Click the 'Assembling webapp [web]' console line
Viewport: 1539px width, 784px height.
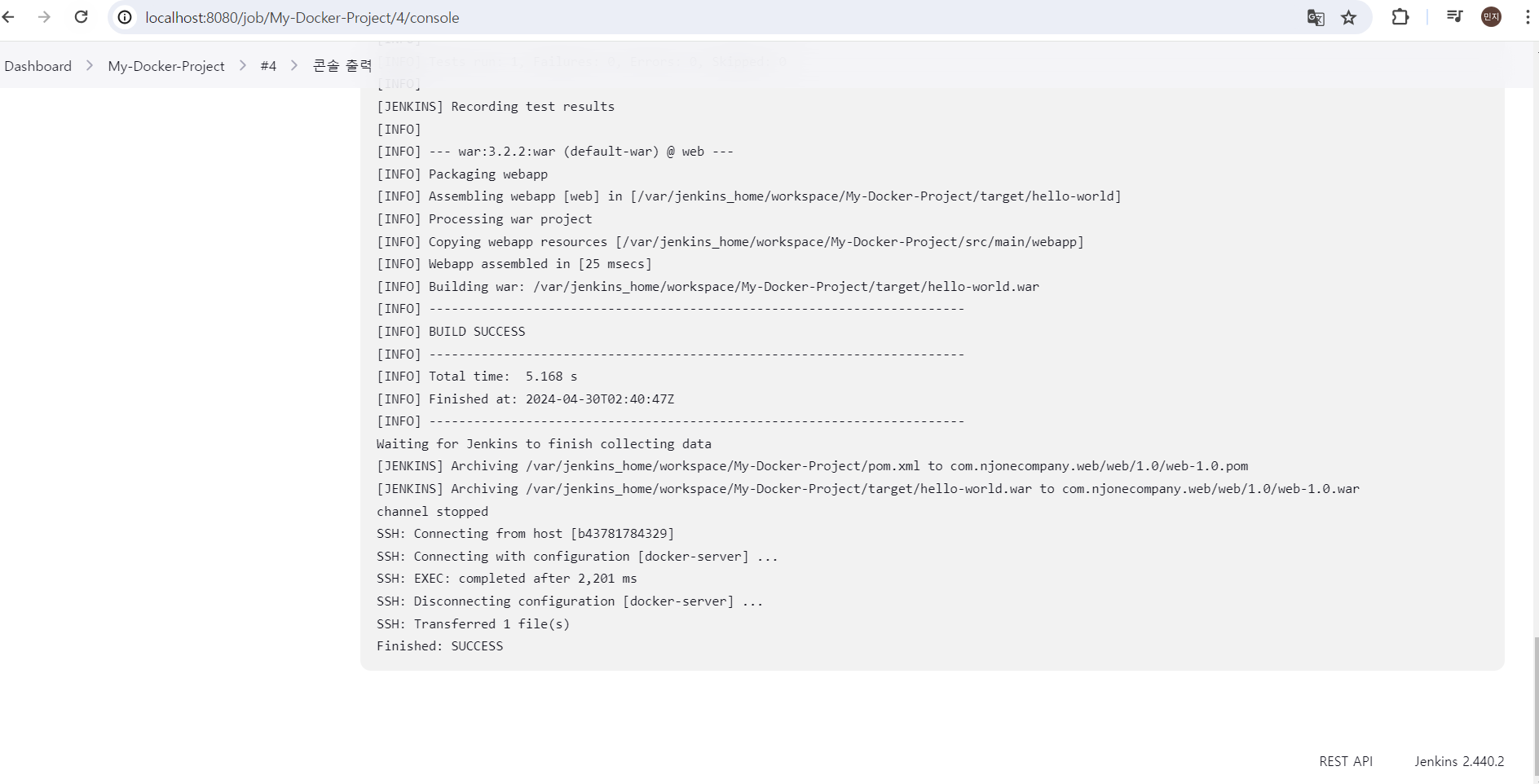click(x=749, y=196)
